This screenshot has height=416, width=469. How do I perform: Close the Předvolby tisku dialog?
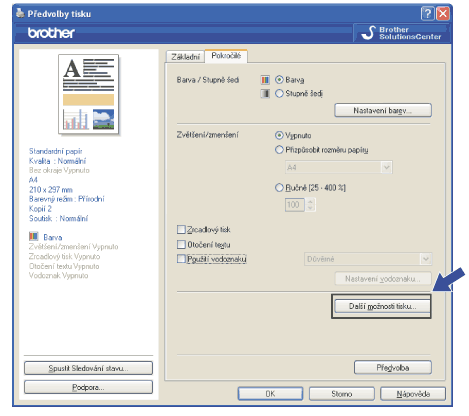pyautogui.click(x=443, y=14)
